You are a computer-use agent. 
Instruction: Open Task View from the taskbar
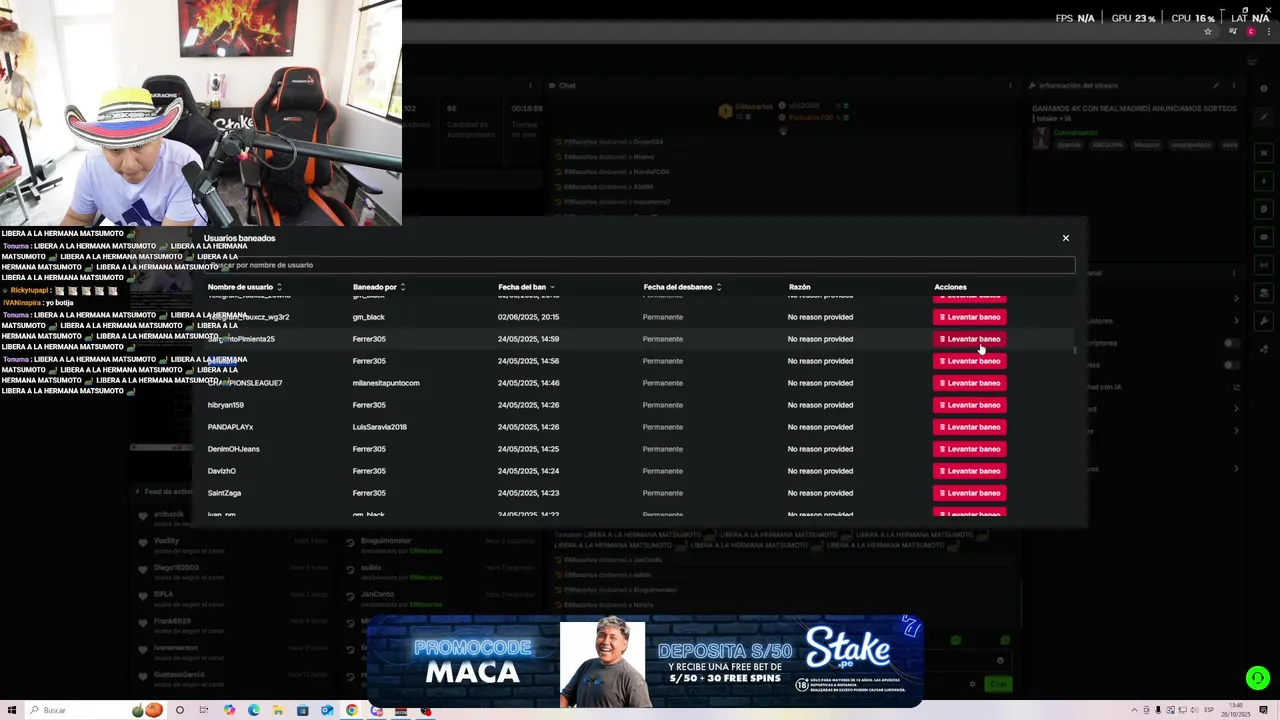(204, 710)
